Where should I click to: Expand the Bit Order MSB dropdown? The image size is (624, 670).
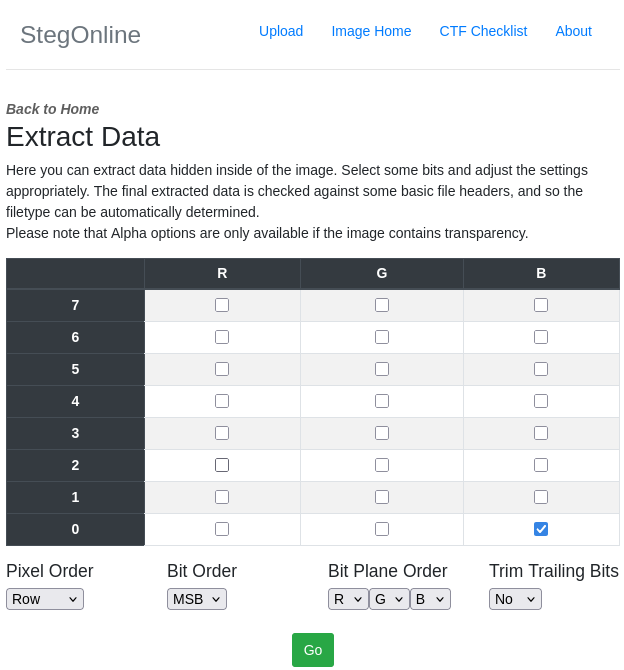click(197, 599)
